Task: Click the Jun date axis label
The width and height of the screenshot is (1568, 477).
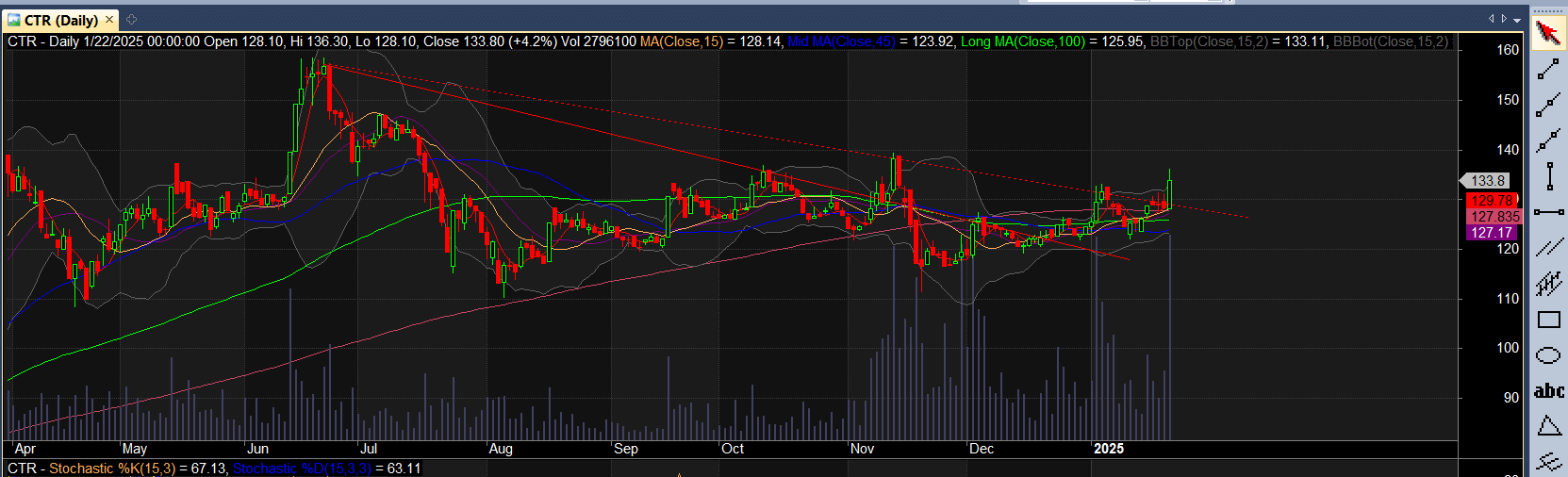Action: pyautogui.click(x=257, y=449)
